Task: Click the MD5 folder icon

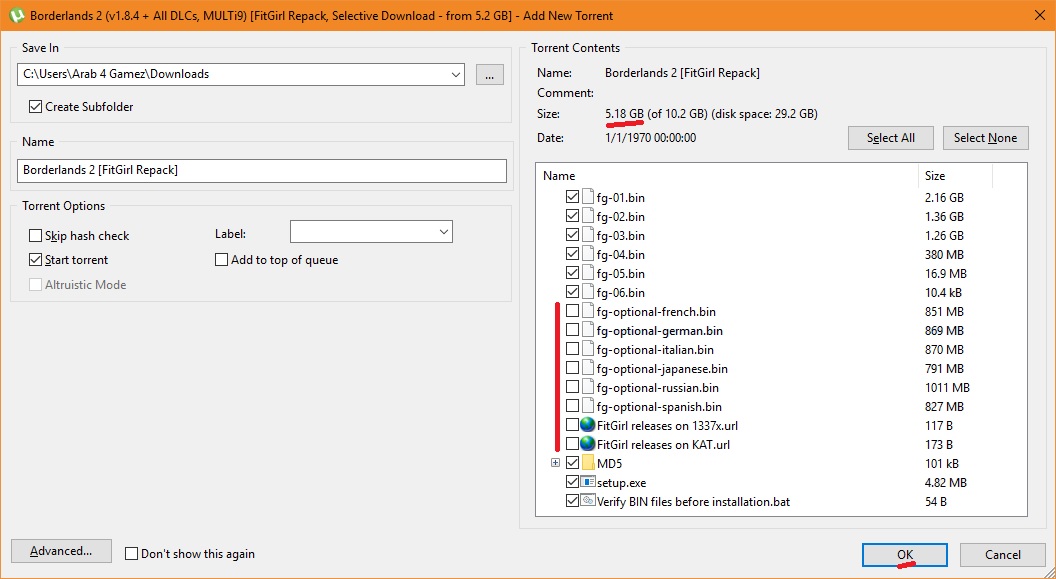Action: [588, 463]
